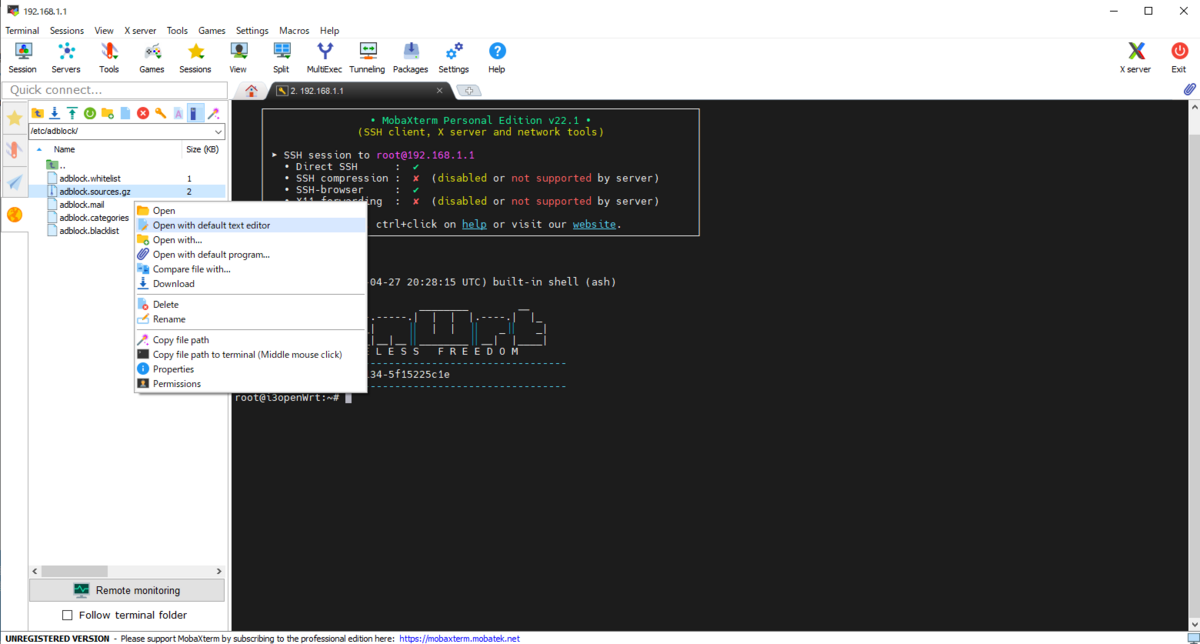Open the orange globe SFTP sidebar tab
Viewport: 1200px width, 644px height.
14,214
